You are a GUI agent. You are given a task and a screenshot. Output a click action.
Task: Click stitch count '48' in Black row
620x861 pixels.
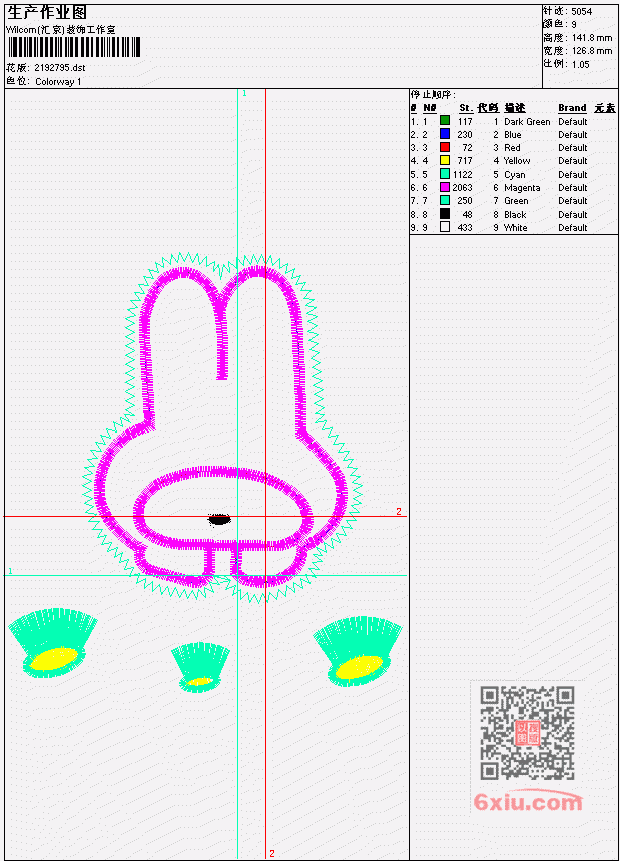(x=467, y=214)
